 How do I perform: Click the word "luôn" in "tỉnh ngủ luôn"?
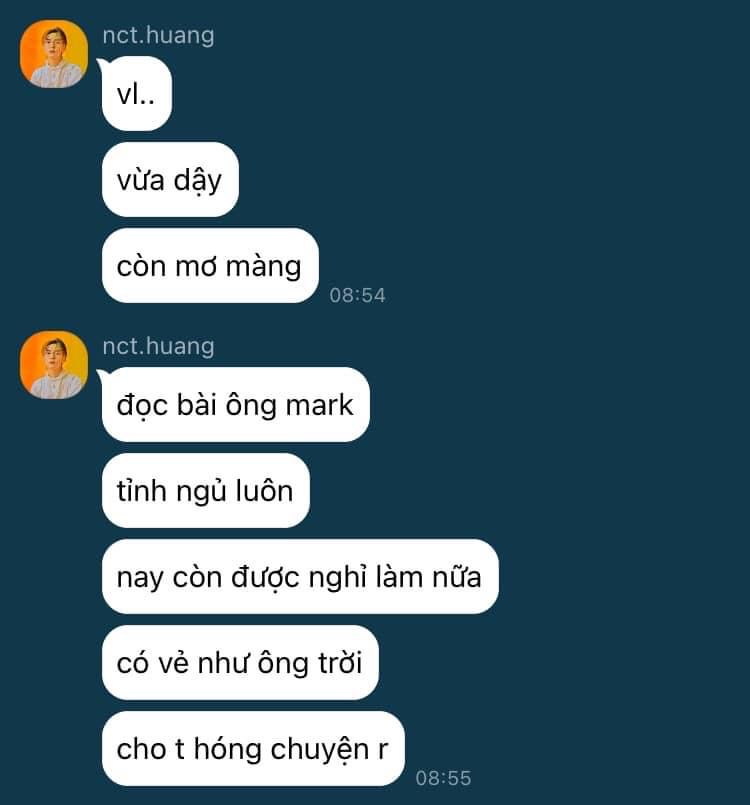264,491
